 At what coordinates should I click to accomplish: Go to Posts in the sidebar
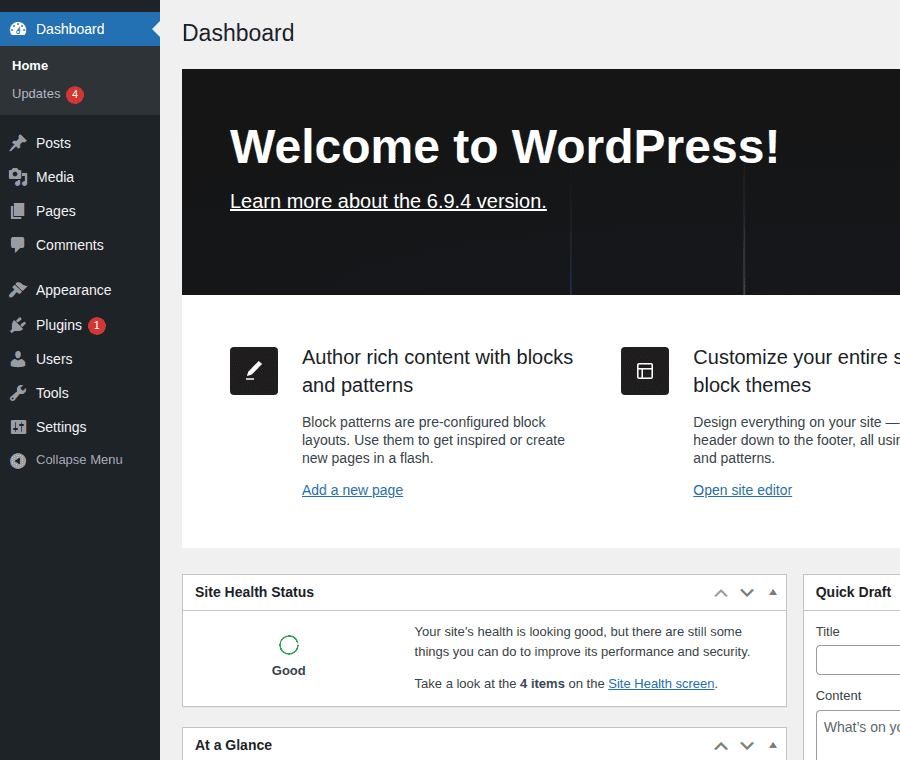click(53, 143)
